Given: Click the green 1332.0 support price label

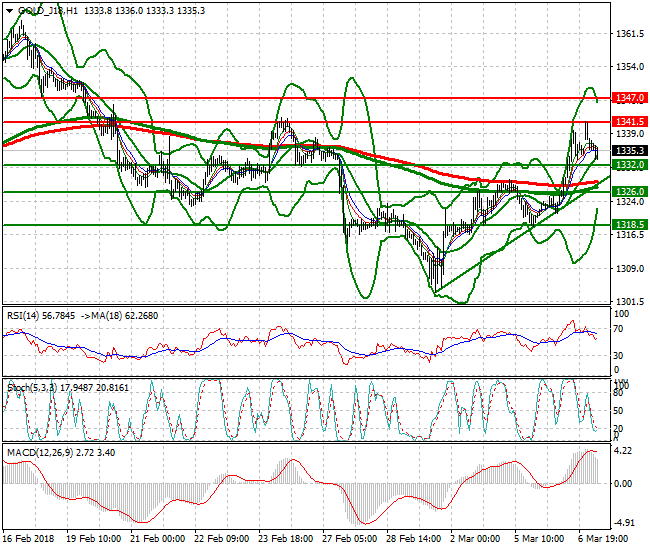Looking at the screenshot, I should (x=630, y=165).
